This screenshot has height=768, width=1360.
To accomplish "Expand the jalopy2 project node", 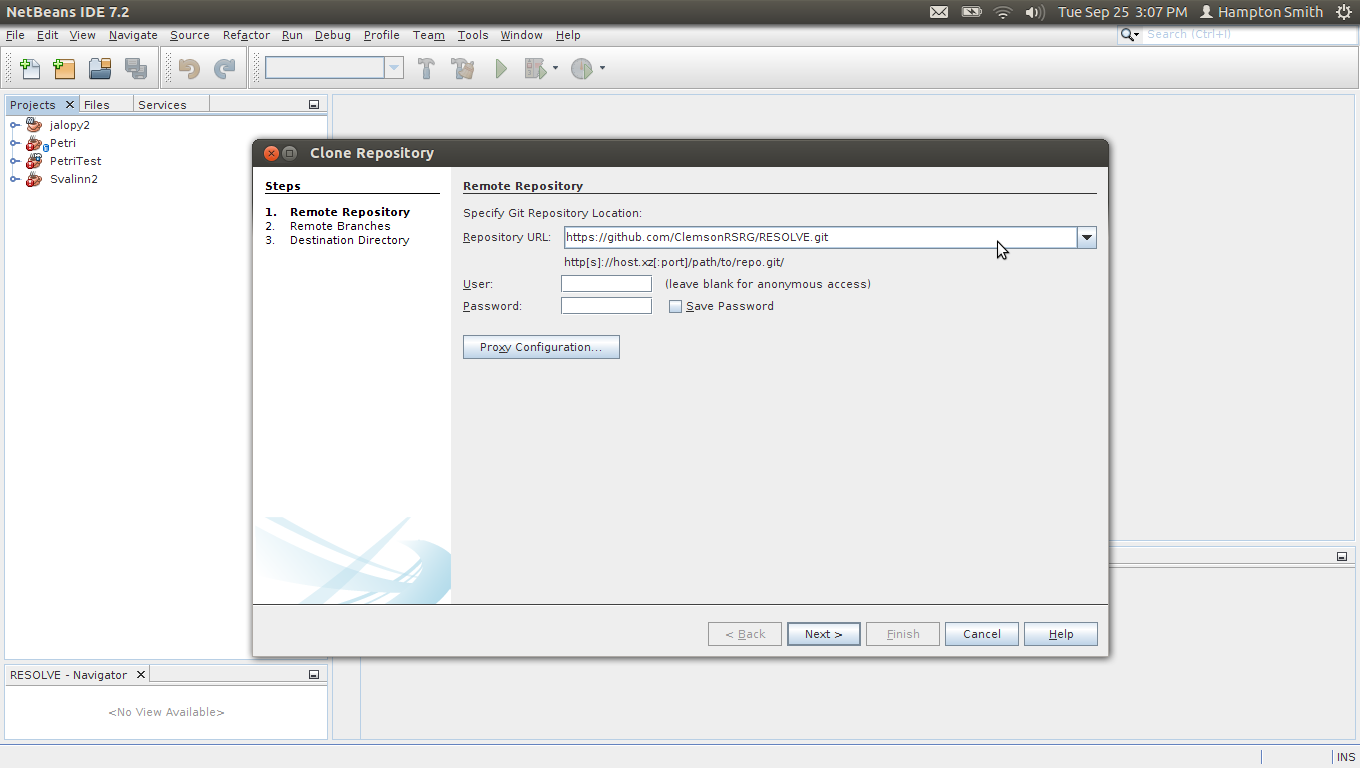I will pos(15,125).
